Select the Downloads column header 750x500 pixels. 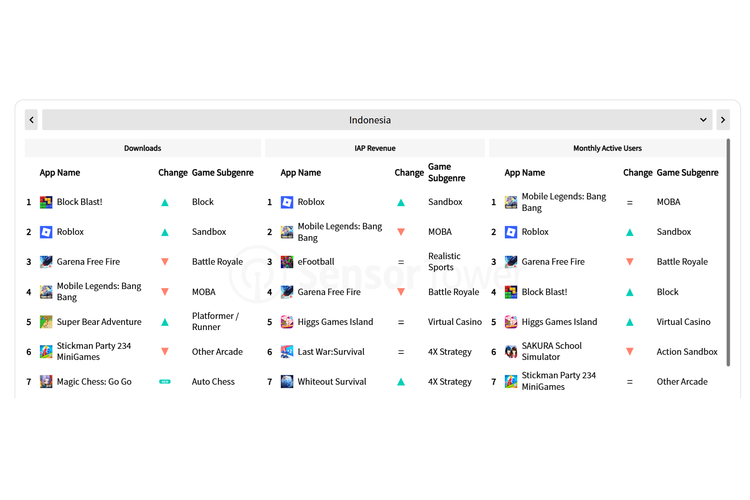(x=143, y=148)
